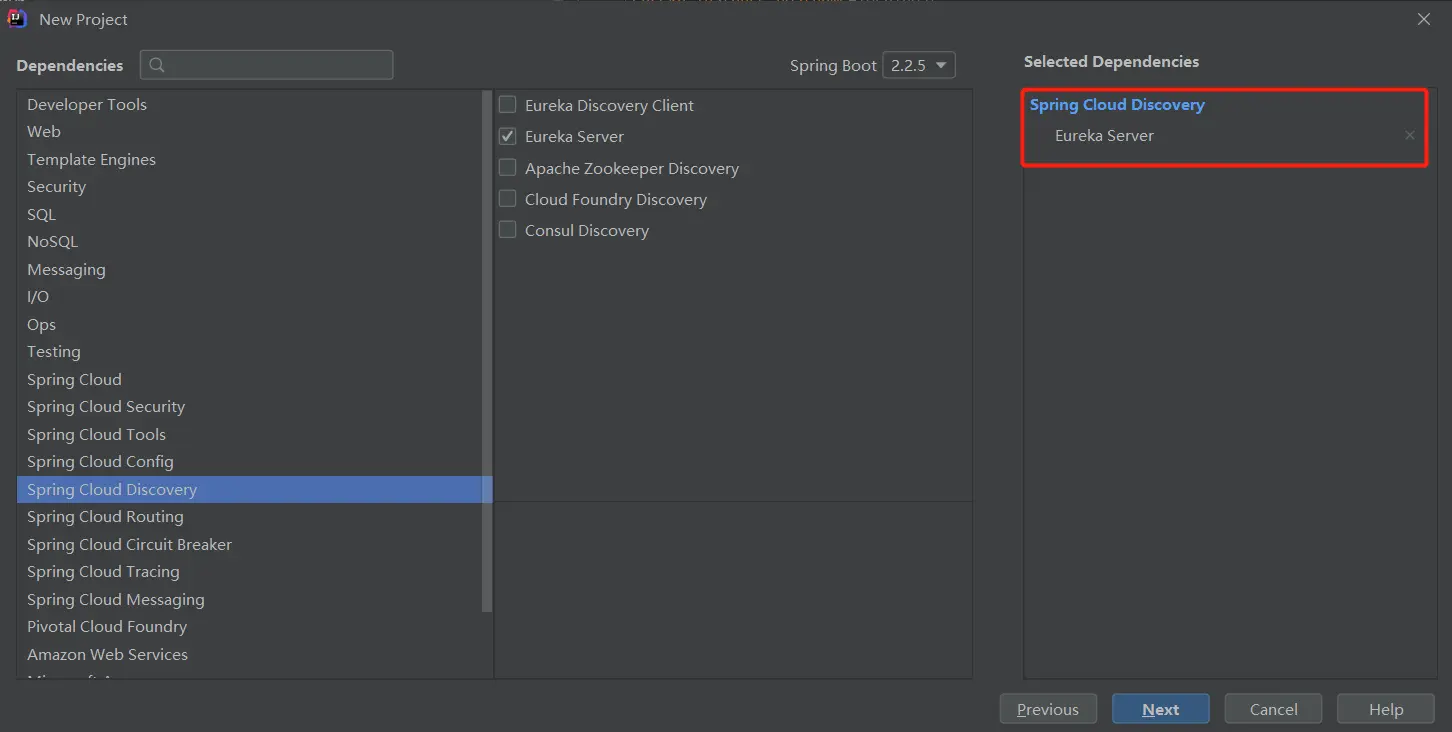Open the Pivotal Cloud Foundry category
The image size is (1452, 732).
click(249, 626)
